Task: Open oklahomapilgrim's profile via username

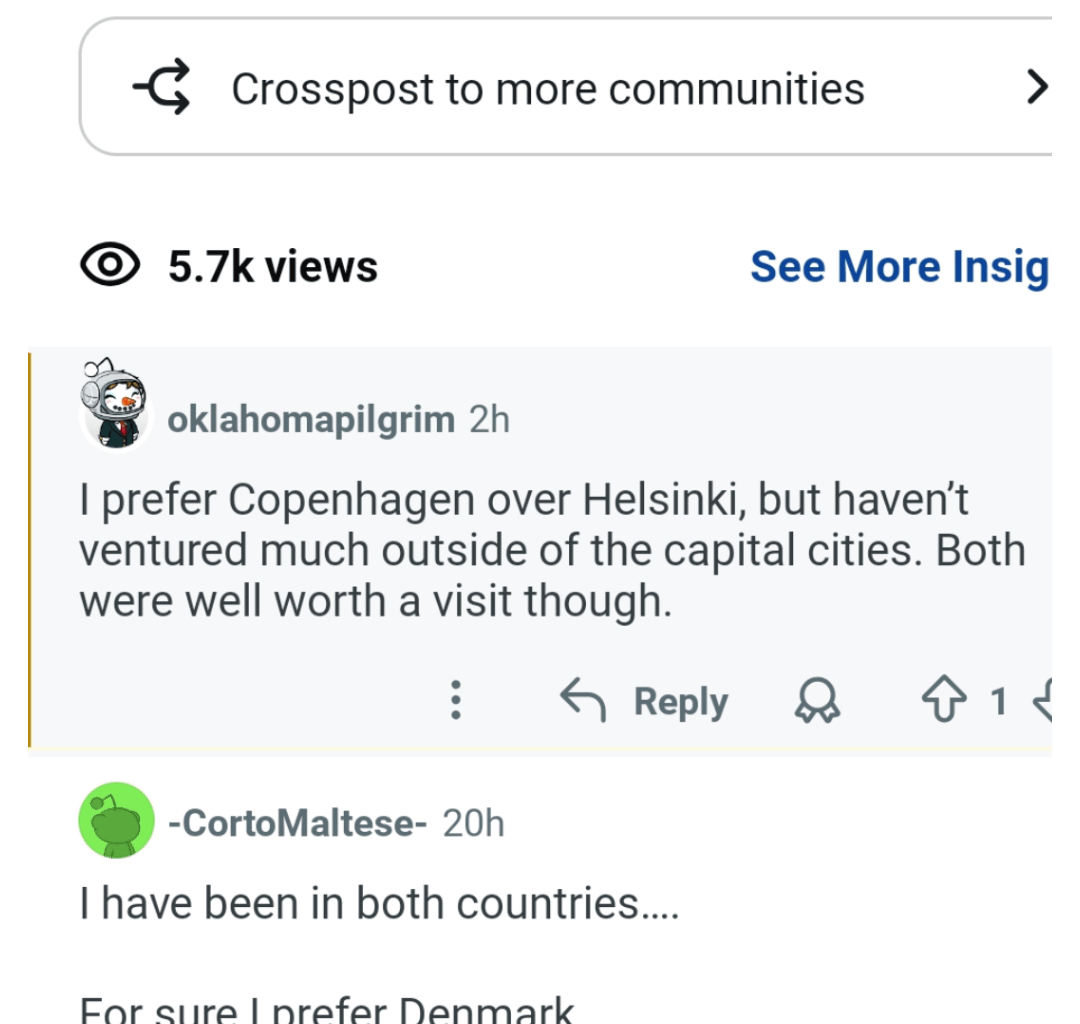Action: point(310,419)
